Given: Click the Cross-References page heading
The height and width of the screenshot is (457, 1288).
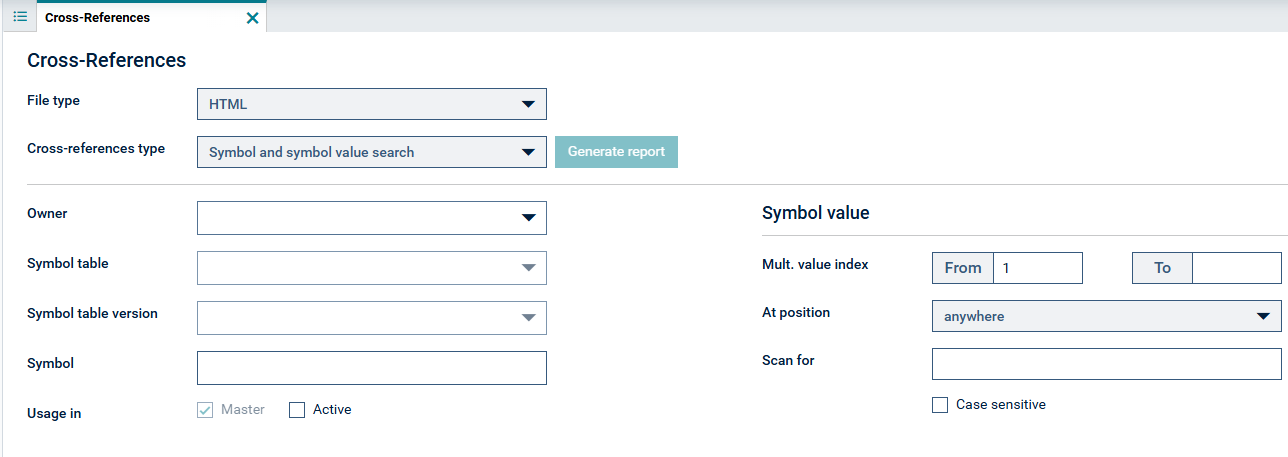Looking at the screenshot, I should tap(107, 60).
